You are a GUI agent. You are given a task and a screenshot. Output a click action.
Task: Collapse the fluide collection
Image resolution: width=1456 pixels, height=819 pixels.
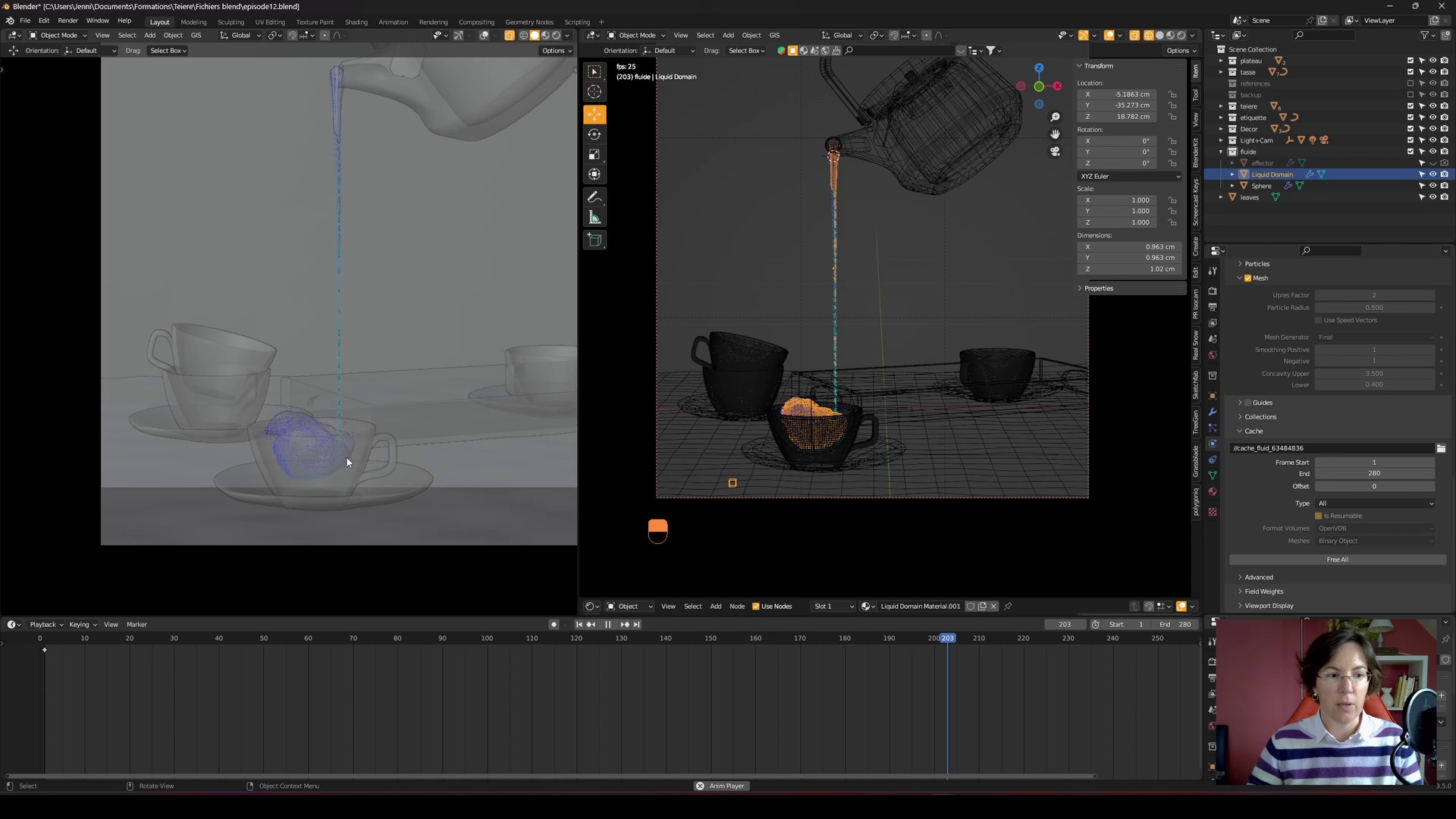[x=1220, y=151]
